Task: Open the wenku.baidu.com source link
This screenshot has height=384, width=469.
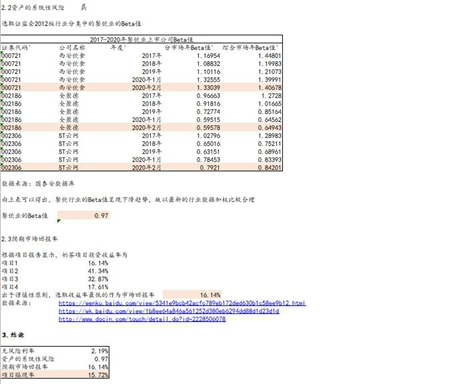Action: tap(182, 303)
